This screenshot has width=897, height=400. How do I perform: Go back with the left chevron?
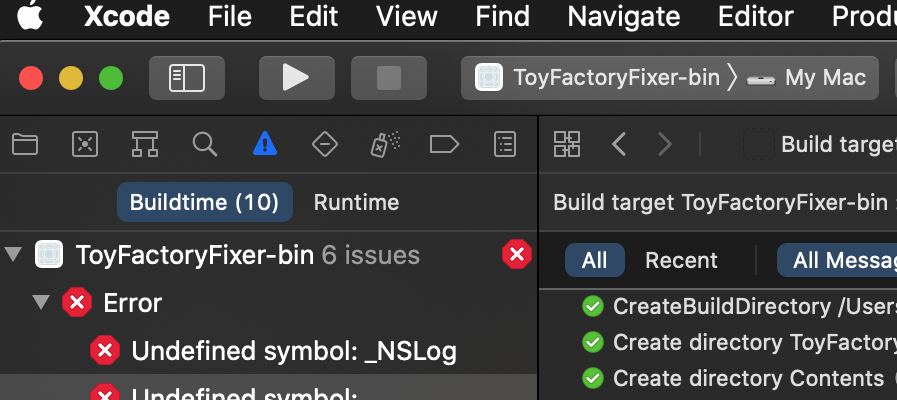point(620,144)
